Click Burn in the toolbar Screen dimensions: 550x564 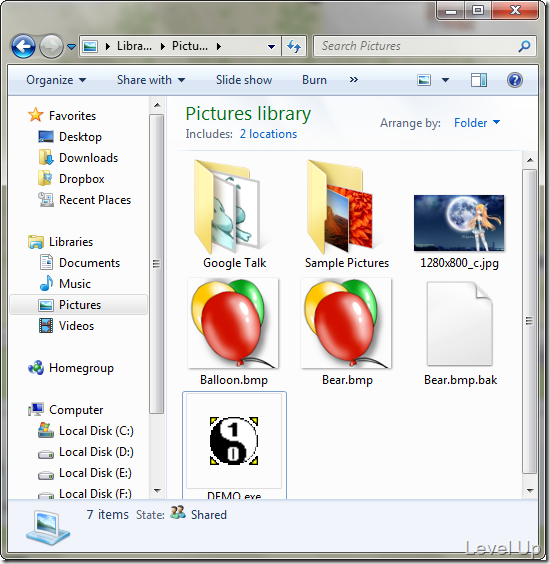click(x=314, y=80)
